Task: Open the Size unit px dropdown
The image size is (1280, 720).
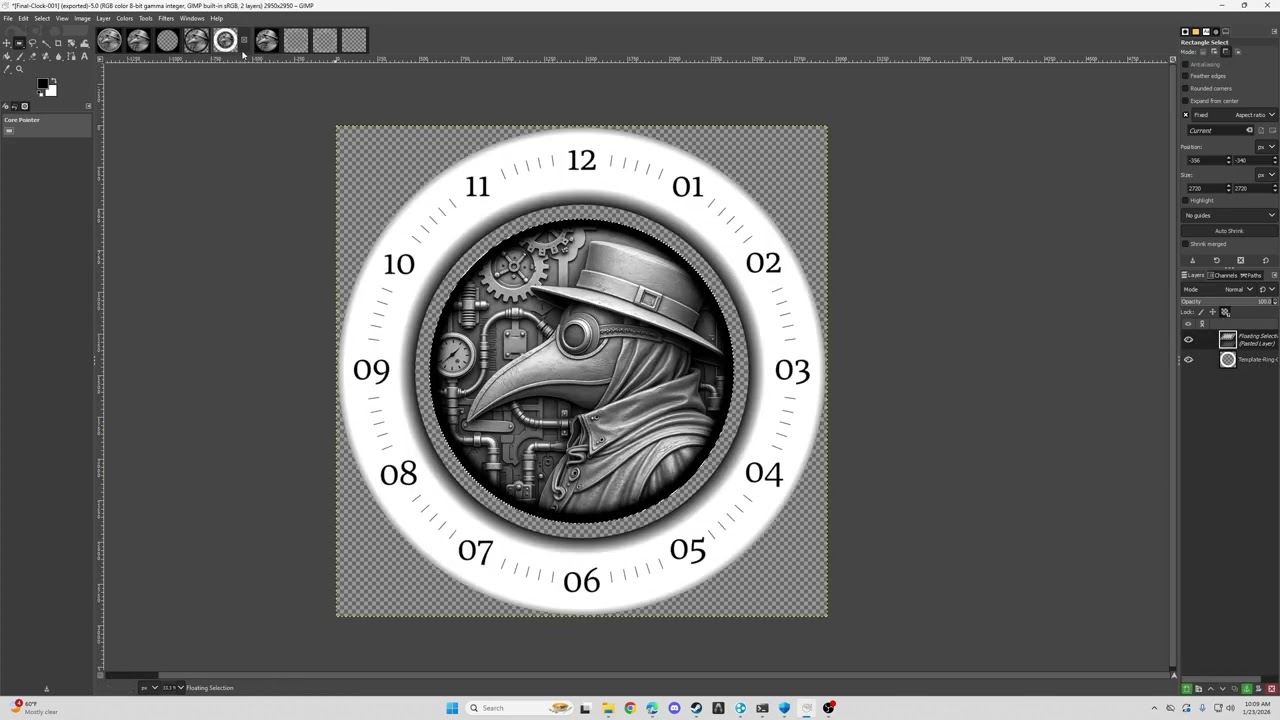Action: tap(1266, 175)
